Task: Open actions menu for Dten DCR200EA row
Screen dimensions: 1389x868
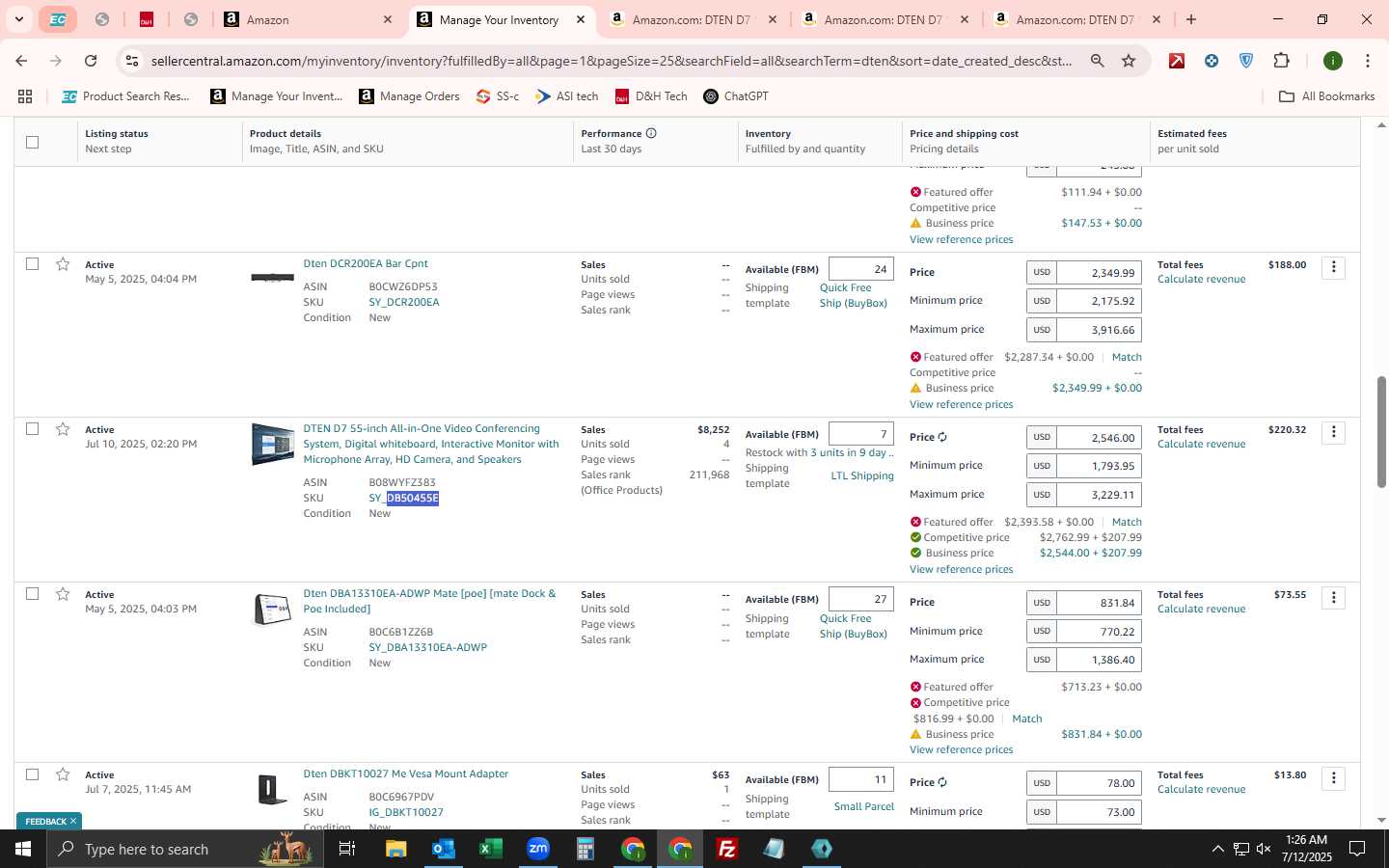Action: click(x=1333, y=267)
